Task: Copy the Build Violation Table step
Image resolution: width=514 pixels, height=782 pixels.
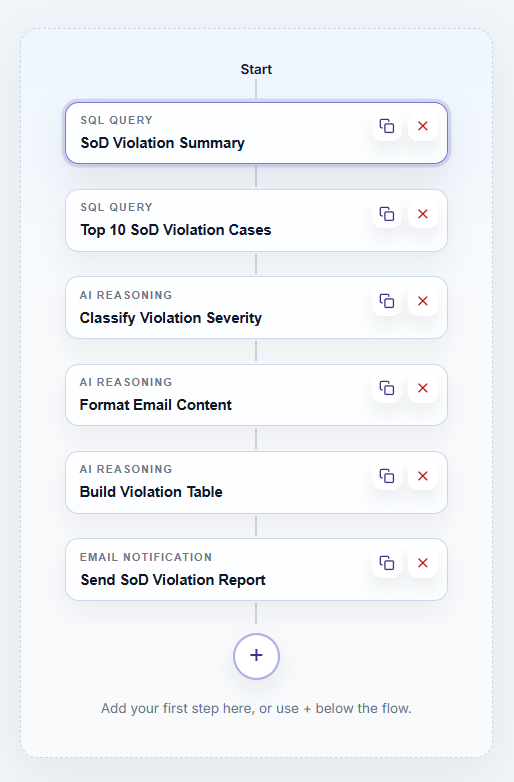Action: 387,476
